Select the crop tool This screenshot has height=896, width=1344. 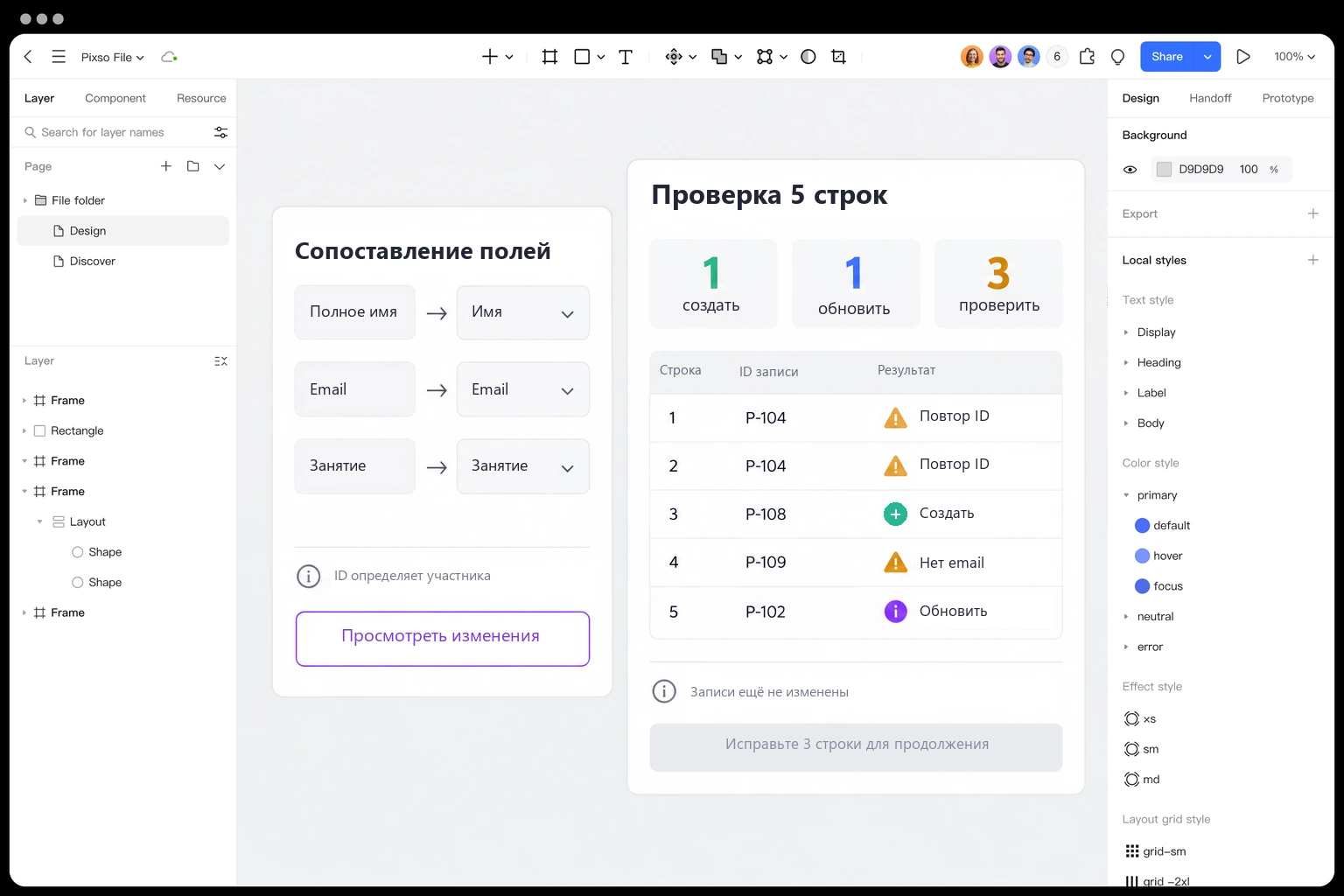click(x=838, y=57)
